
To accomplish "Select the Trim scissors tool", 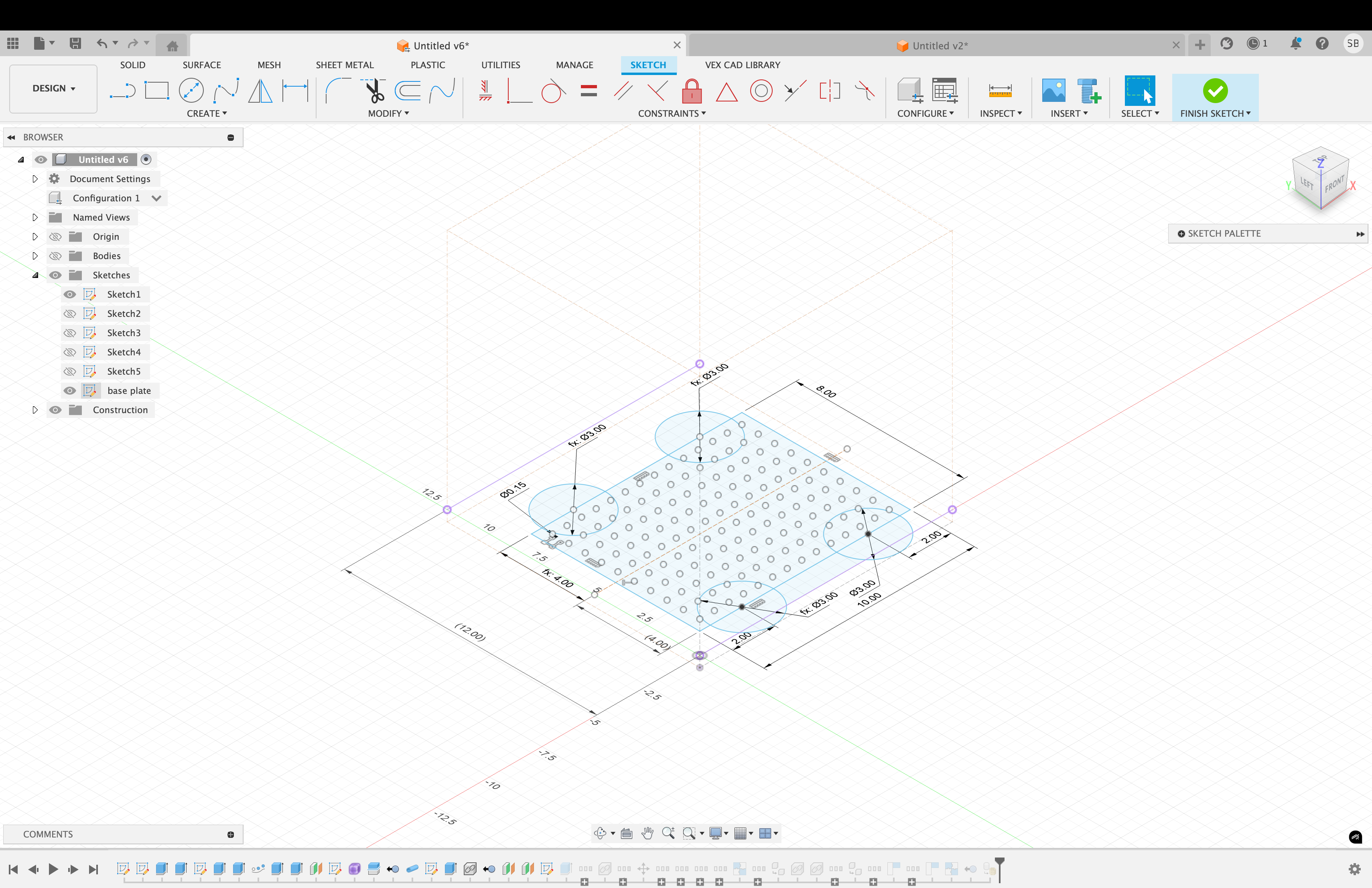I will [x=374, y=91].
